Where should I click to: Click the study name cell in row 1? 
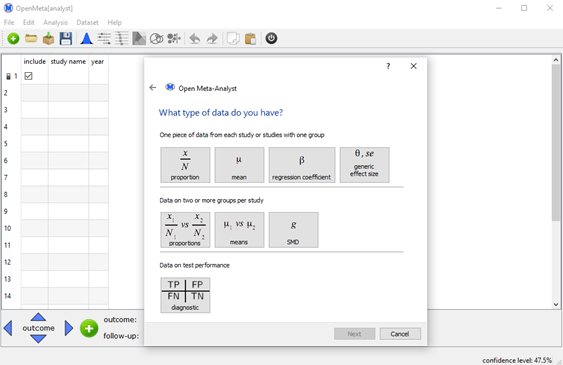coord(68,76)
